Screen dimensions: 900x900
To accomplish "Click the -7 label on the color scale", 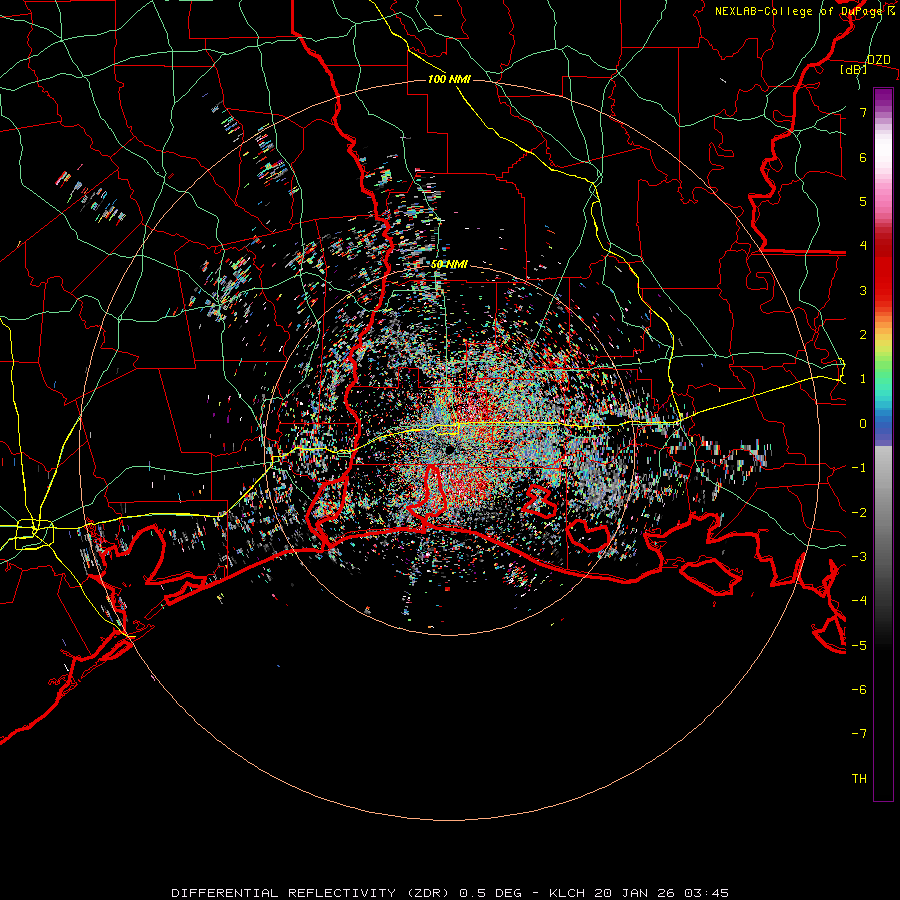I will pos(859,734).
